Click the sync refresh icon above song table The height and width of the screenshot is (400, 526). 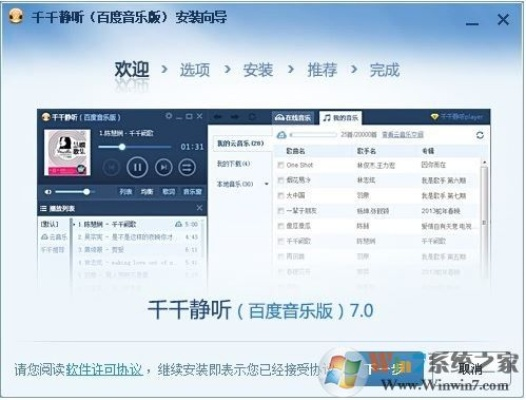(x=480, y=135)
